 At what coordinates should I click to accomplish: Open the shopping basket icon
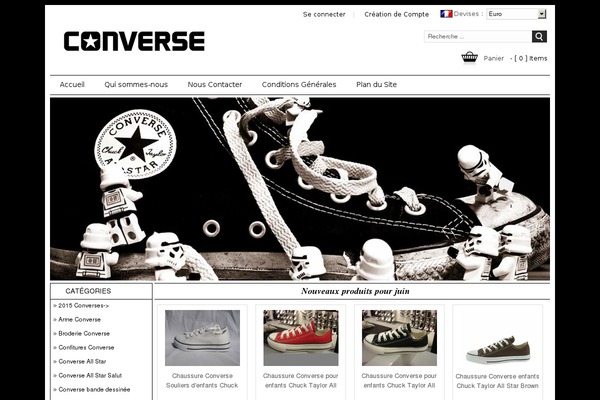(x=470, y=57)
